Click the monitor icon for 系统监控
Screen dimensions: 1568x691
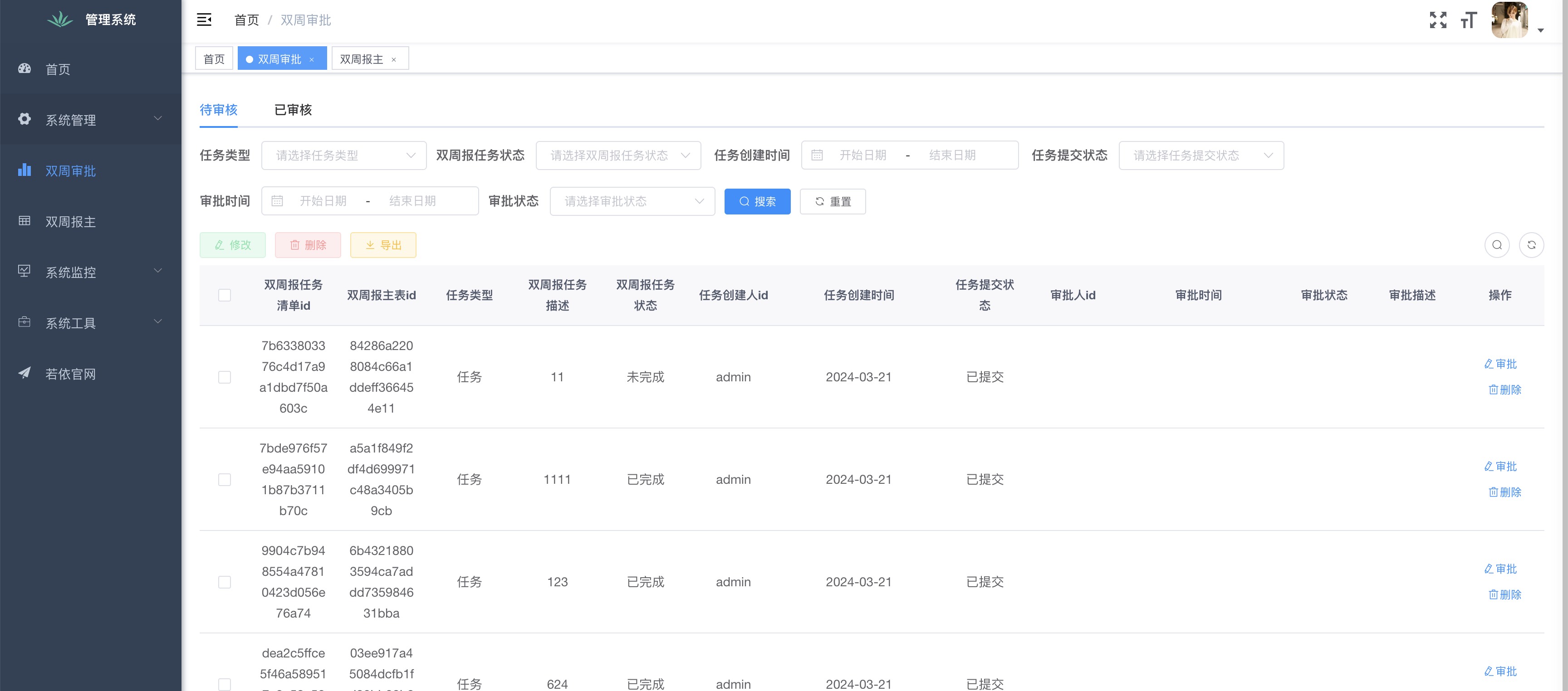(x=24, y=271)
